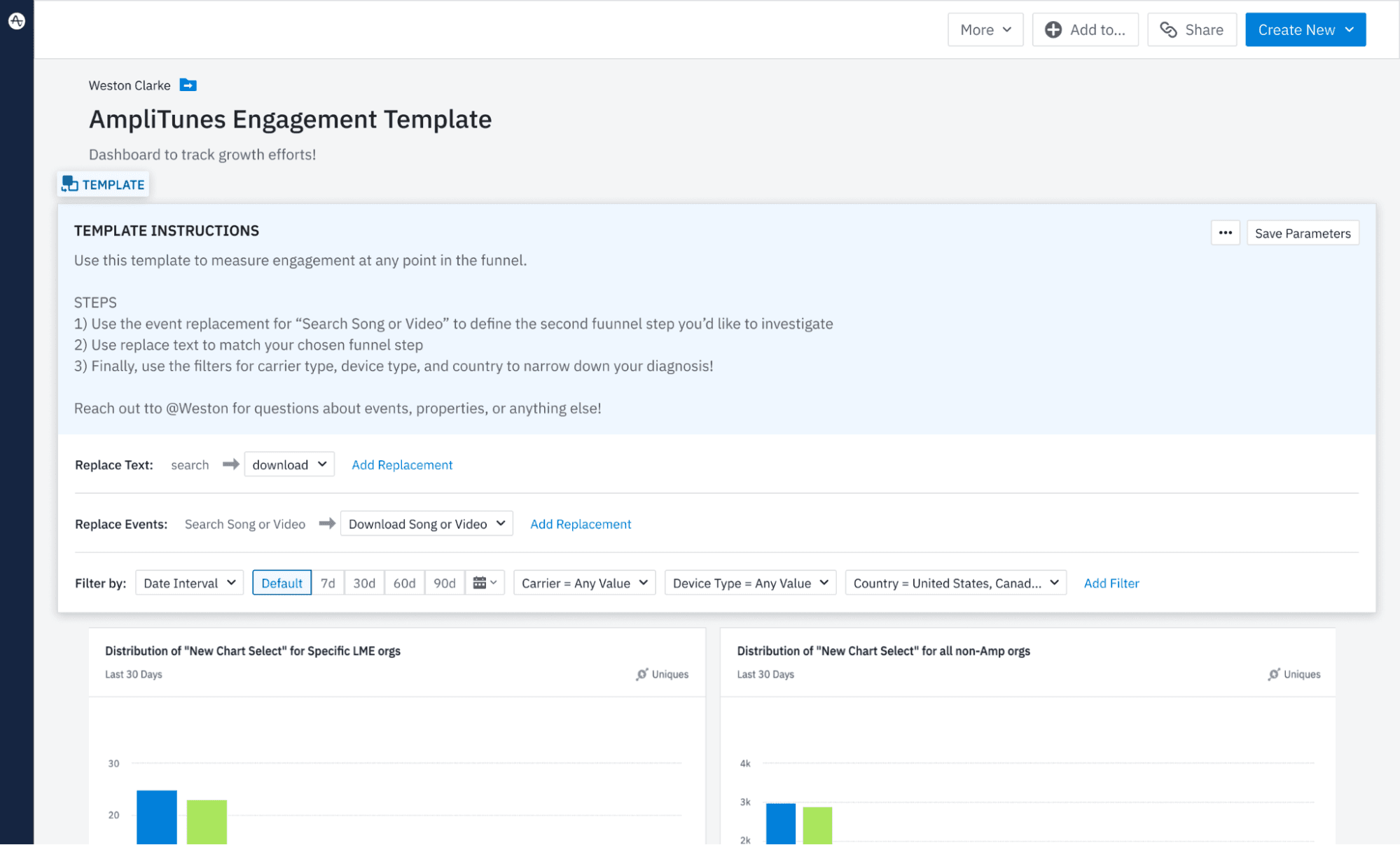Screen dimensions: 1400x845
Task: Select the 90d date range
Action: click(x=444, y=583)
